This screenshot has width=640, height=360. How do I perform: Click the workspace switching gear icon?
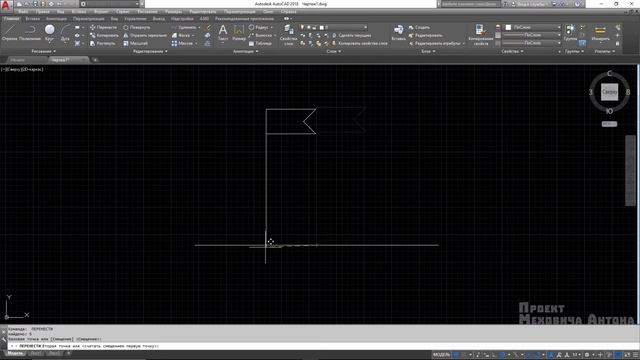point(587,355)
